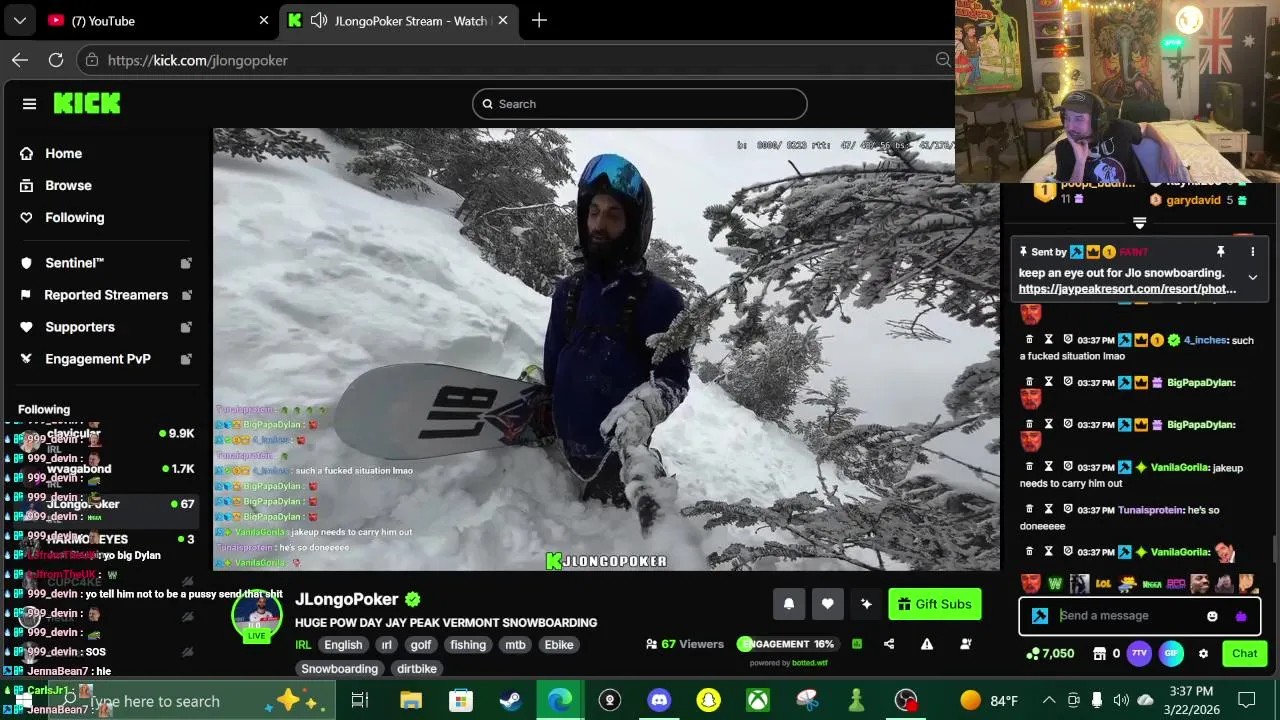Open the GIF picker button
Viewport: 1280px width, 720px height.
1172,653
